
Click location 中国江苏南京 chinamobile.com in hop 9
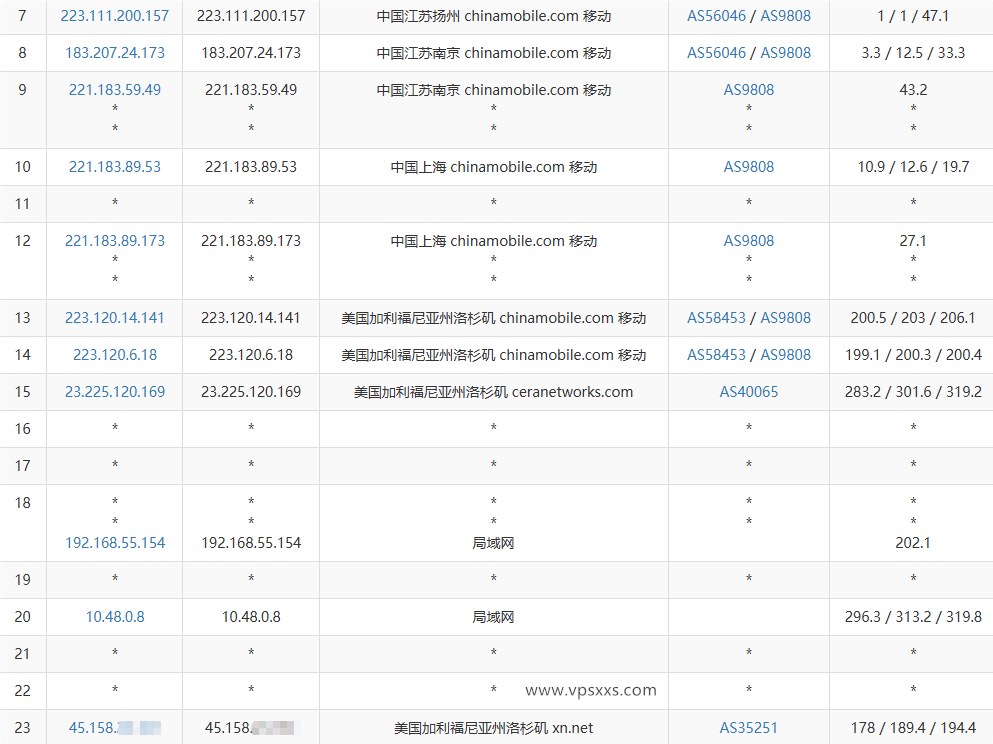point(494,90)
